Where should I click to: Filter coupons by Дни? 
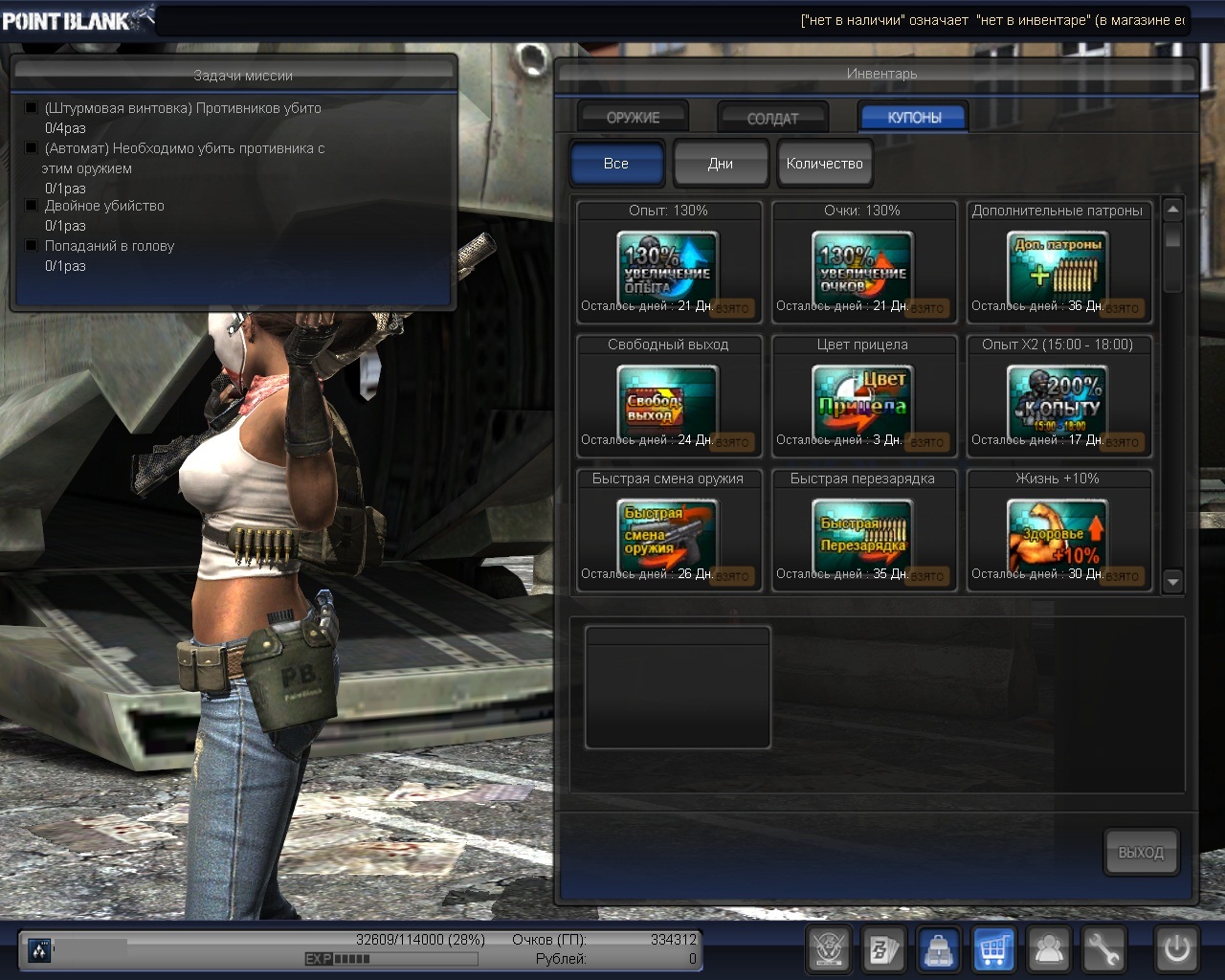[721, 164]
